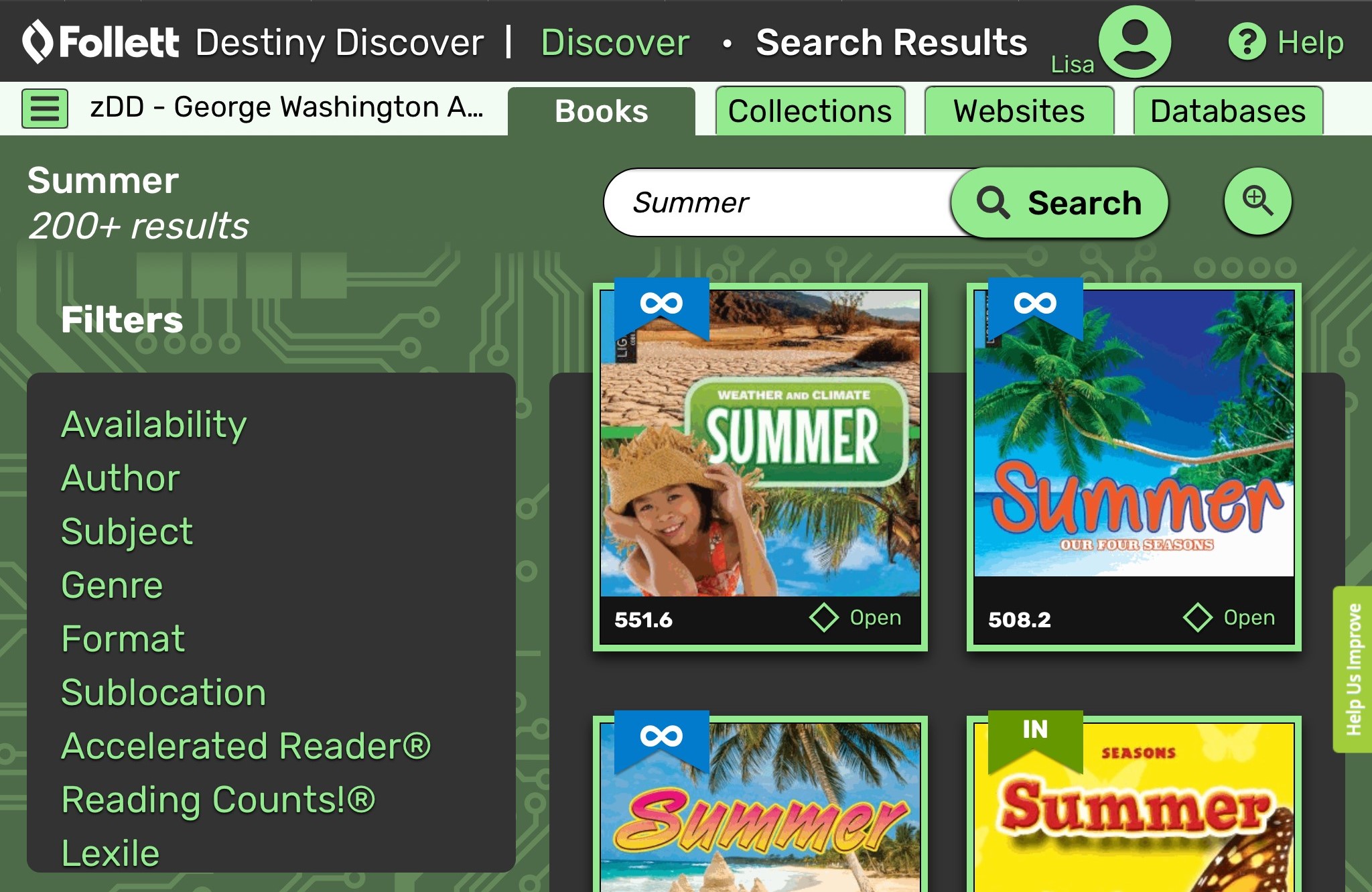
Task: Select the Books tab toggle
Action: tap(601, 110)
